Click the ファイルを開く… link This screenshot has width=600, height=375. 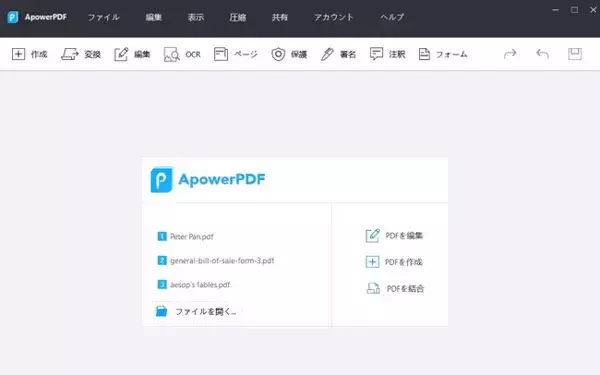click(x=205, y=311)
